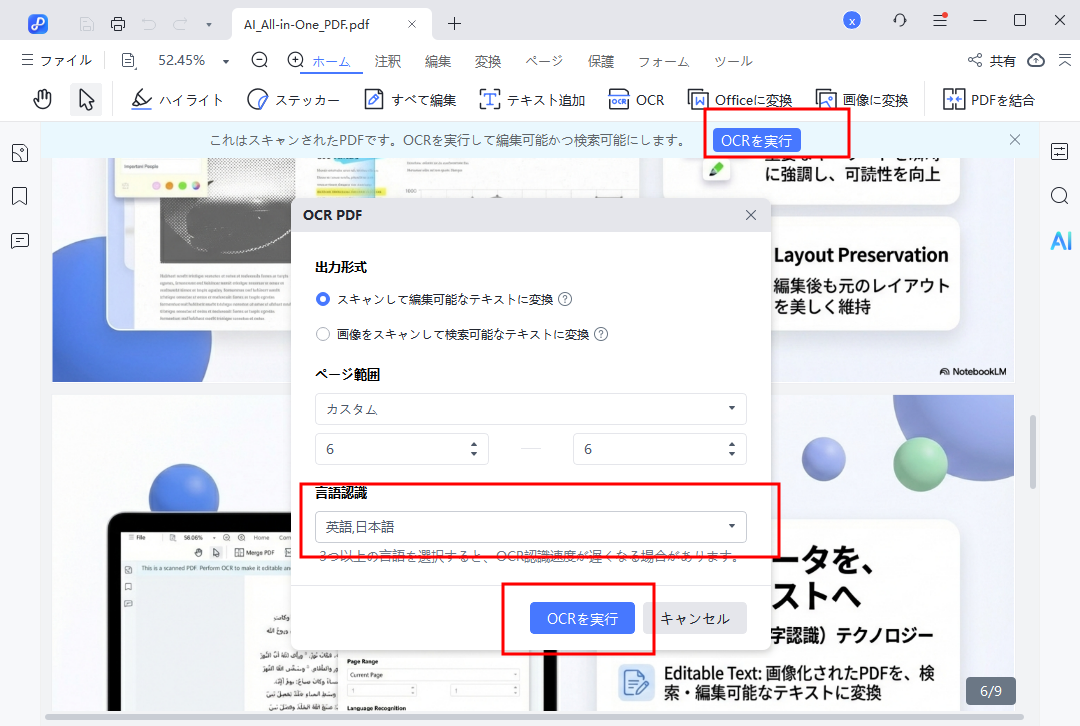Select the OCR tool in the toolbar

637,99
